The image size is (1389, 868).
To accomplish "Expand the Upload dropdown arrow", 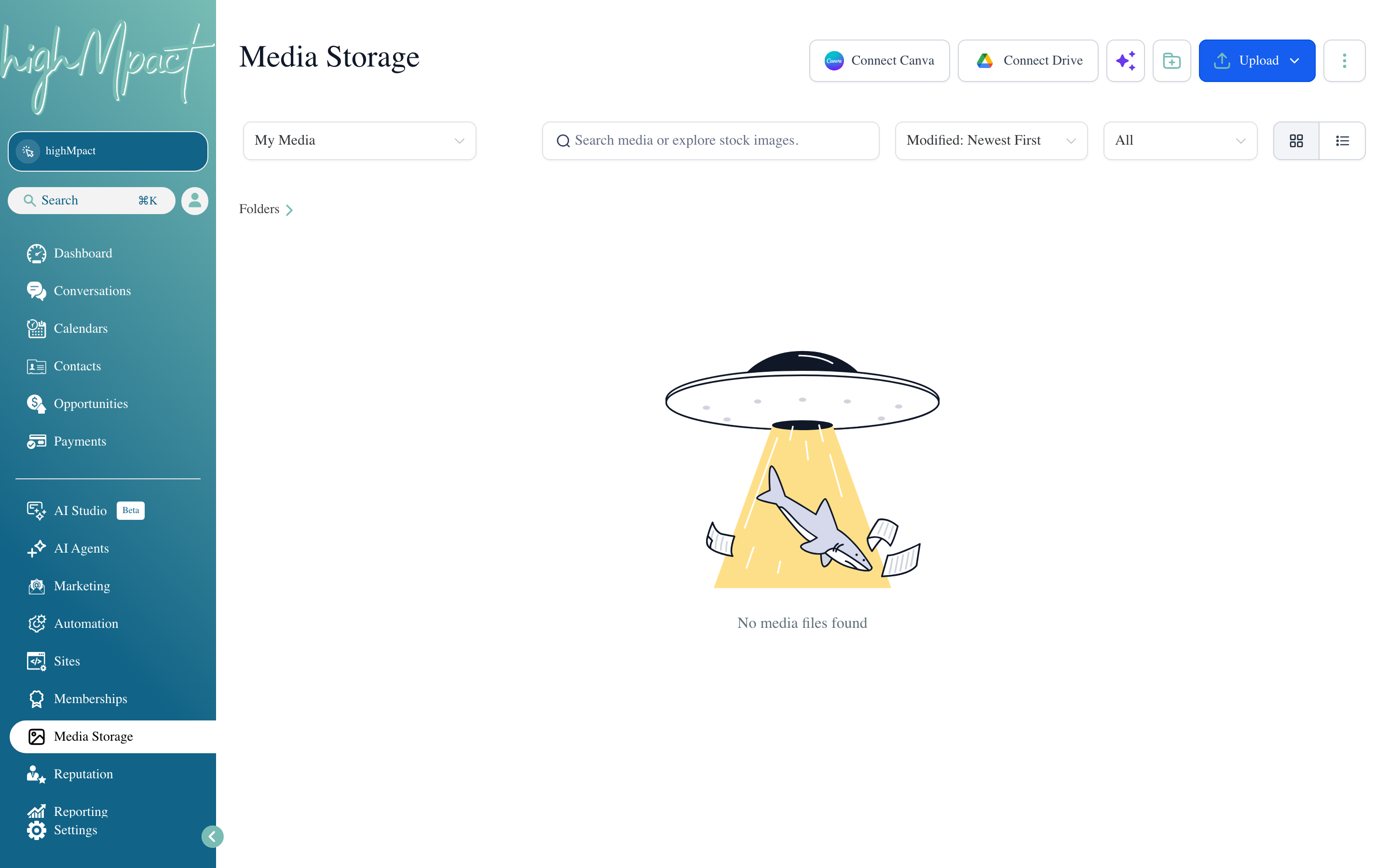I will pyautogui.click(x=1294, y=61).
